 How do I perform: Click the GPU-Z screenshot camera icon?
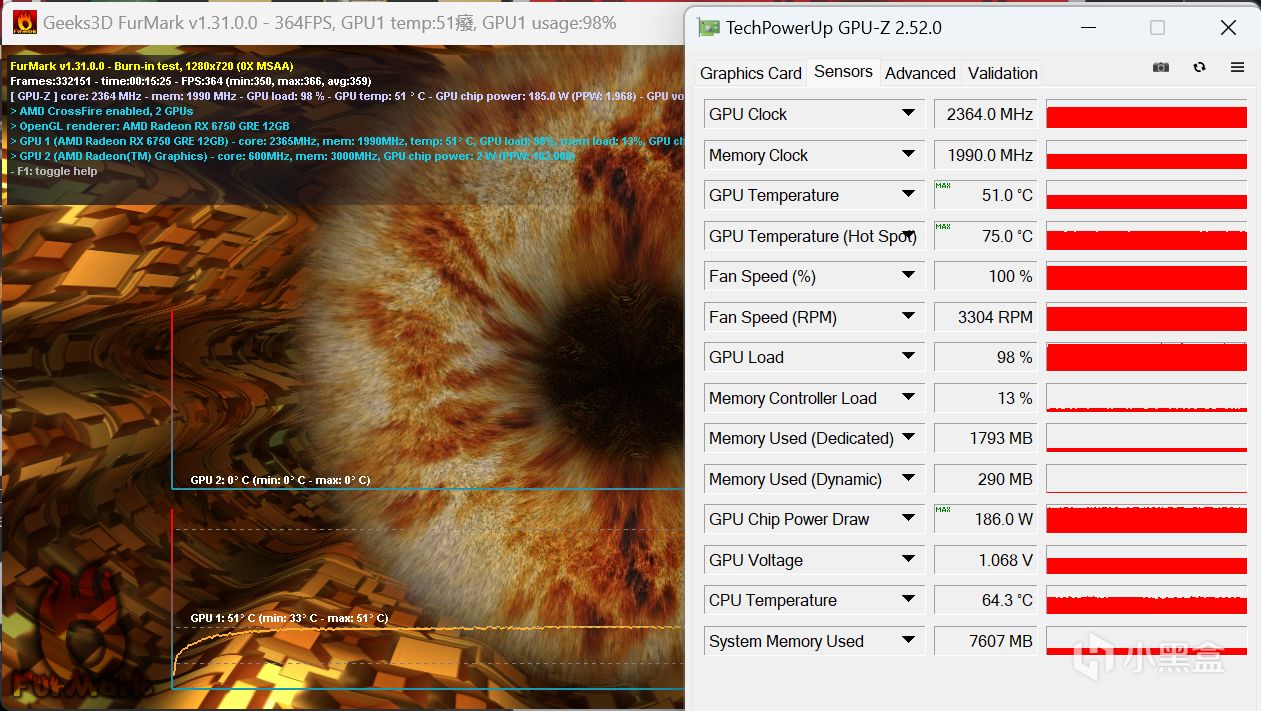1160,67
